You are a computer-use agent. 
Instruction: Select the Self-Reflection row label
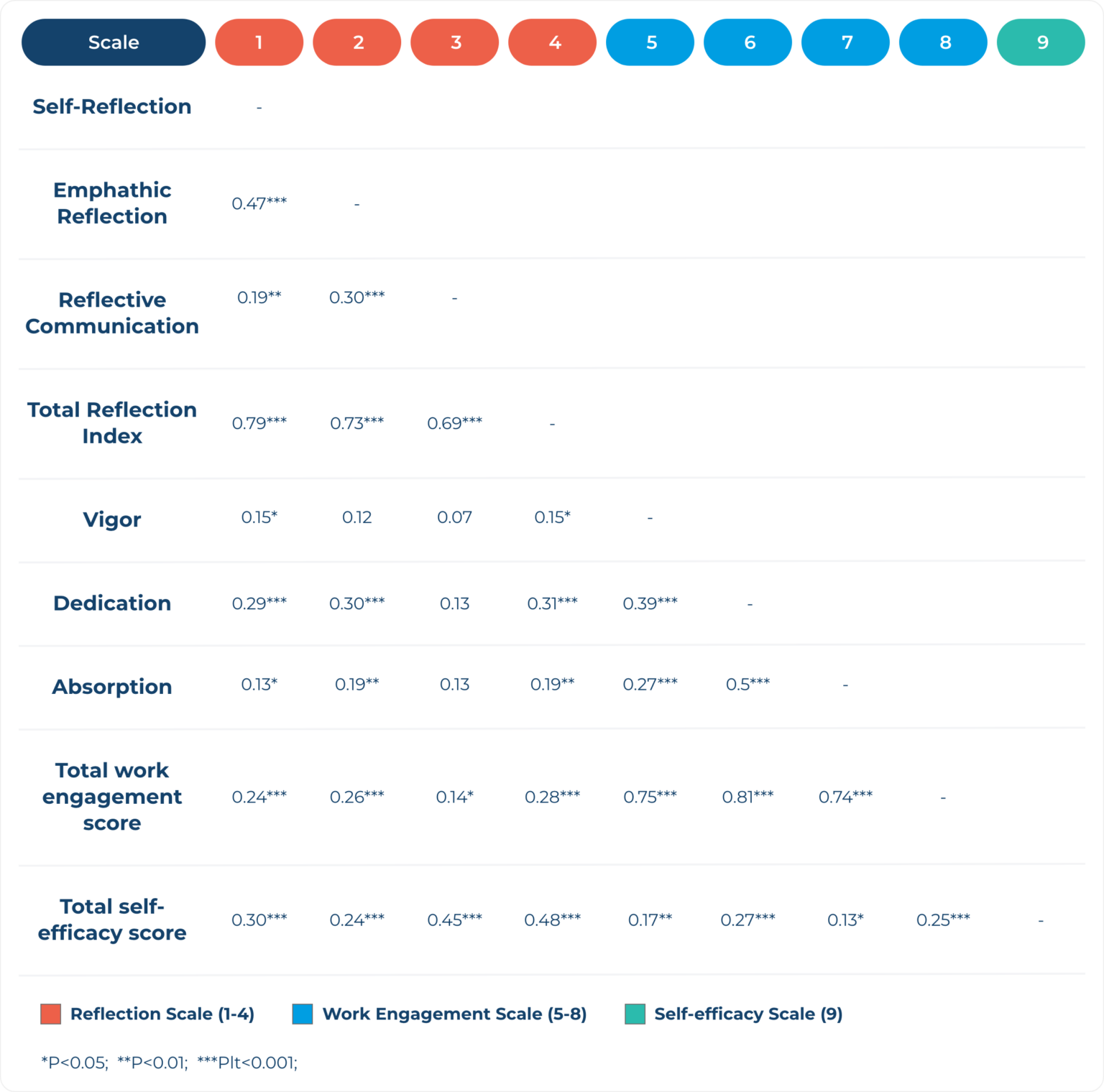point(112,106)
